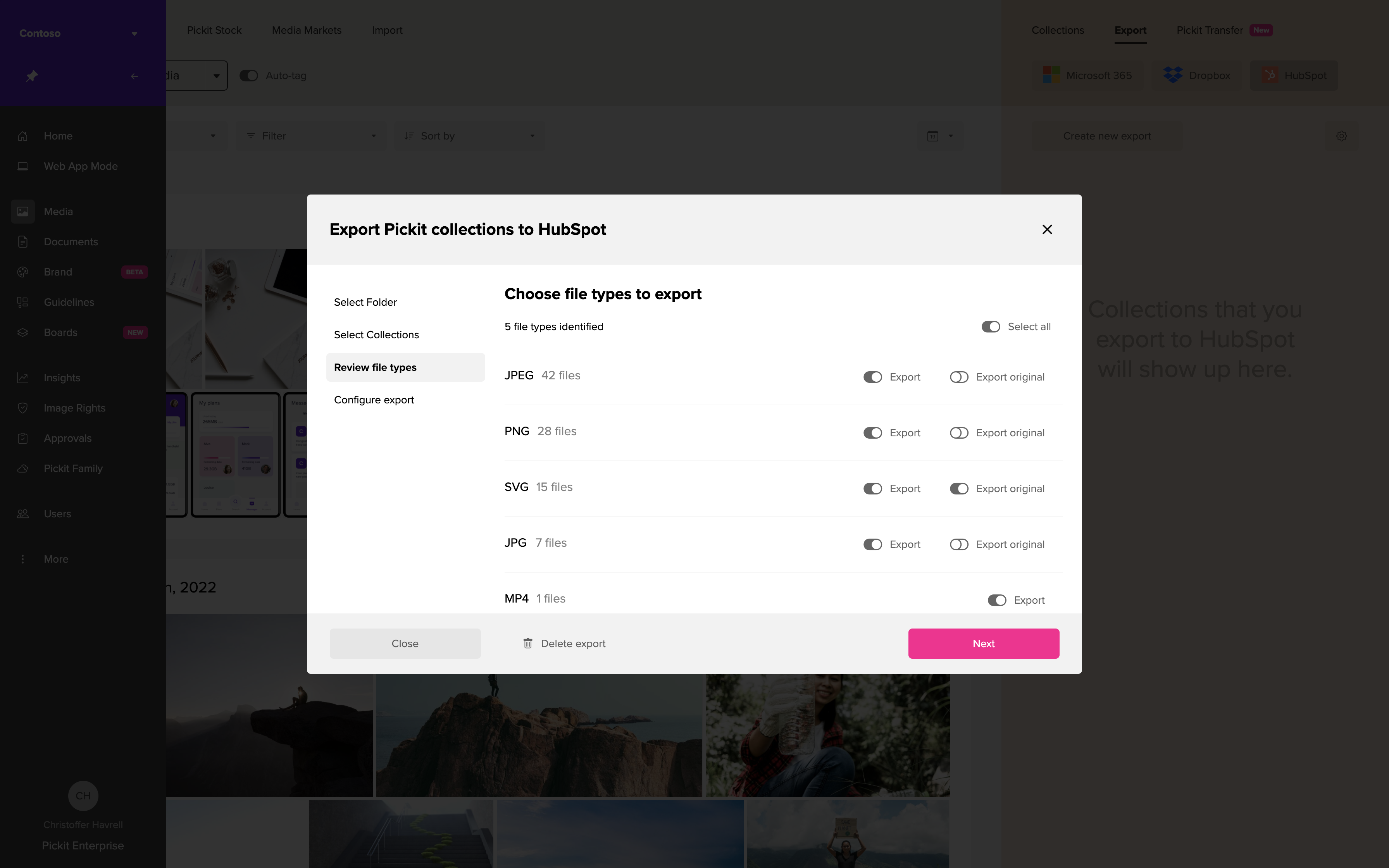This screenshot has height=868, width=1389.
Task: Click the calendar view icon
Action: point(933,136)
